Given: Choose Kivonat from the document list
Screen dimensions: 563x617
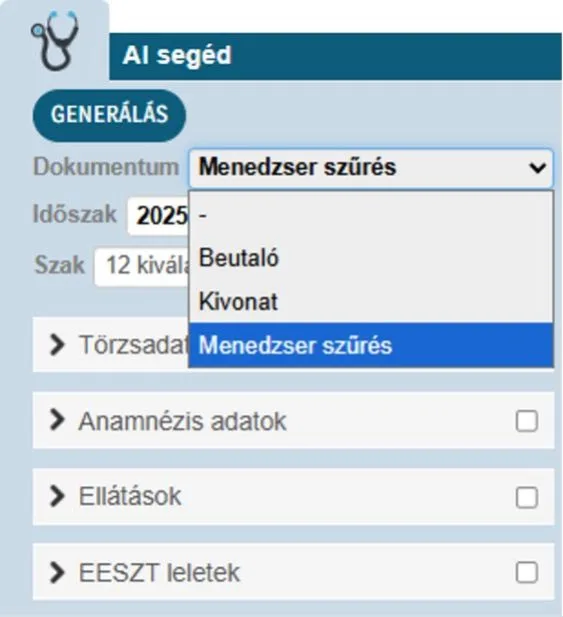Looking at the screenshot, I should 371,301.
